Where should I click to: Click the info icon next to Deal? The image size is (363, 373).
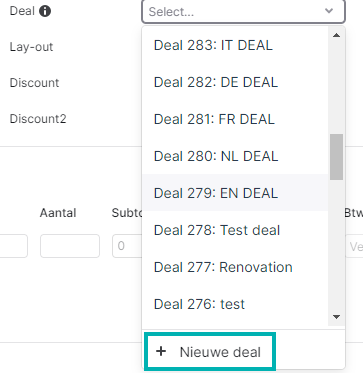click(45, 11)
